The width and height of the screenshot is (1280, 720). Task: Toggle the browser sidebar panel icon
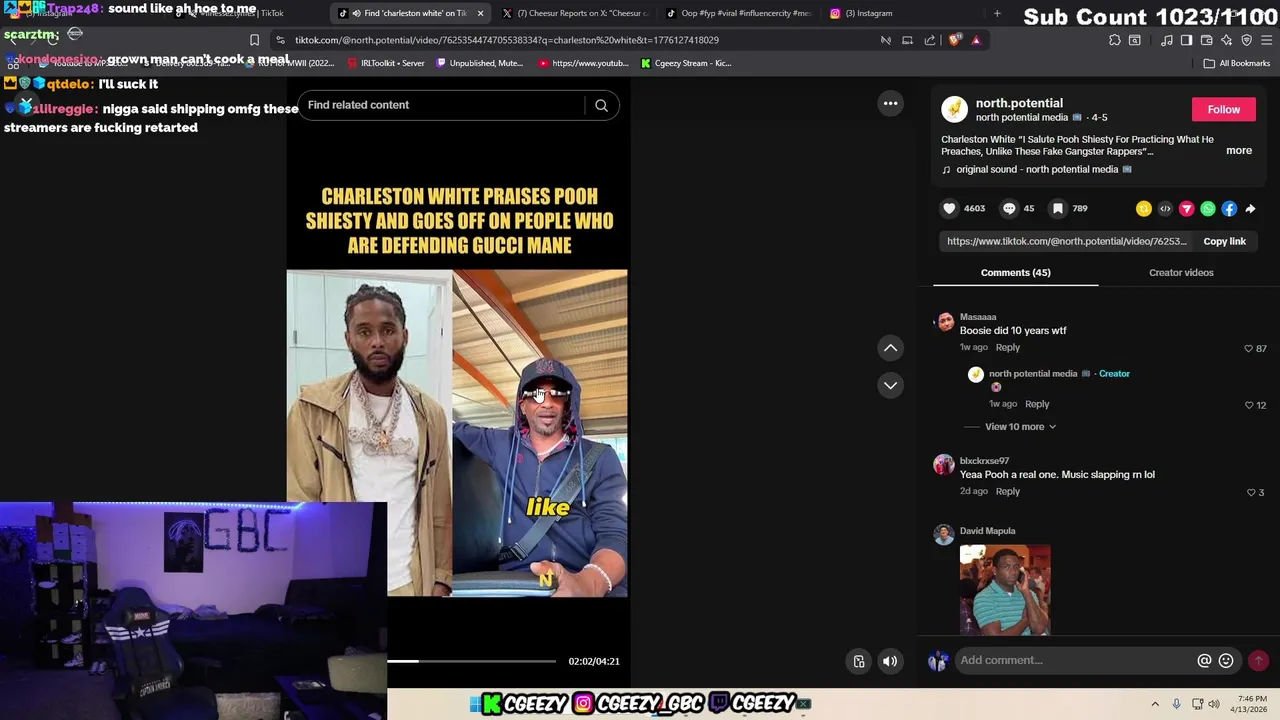(1186, 40)
